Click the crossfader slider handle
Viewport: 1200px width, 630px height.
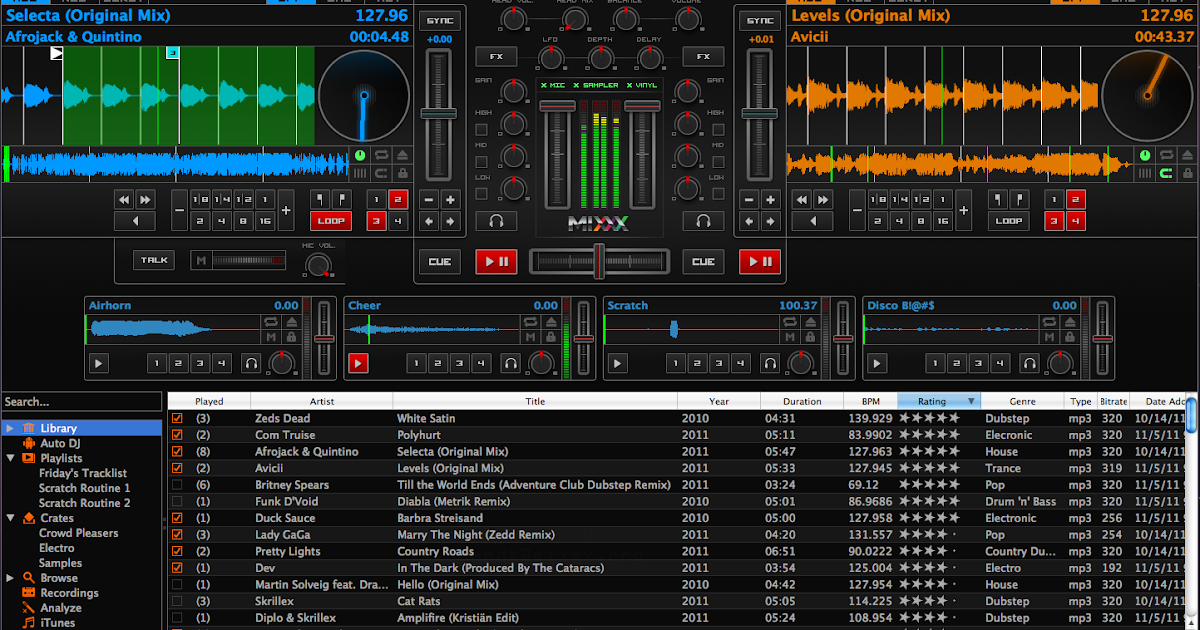click(599, 260)
